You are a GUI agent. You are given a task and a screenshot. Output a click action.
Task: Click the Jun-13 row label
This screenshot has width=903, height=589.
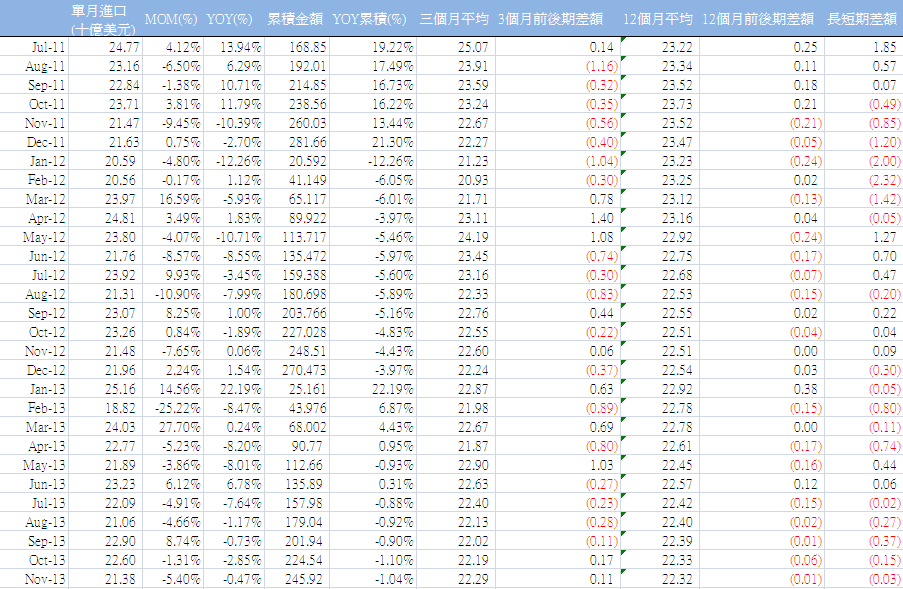click(47, 484)
